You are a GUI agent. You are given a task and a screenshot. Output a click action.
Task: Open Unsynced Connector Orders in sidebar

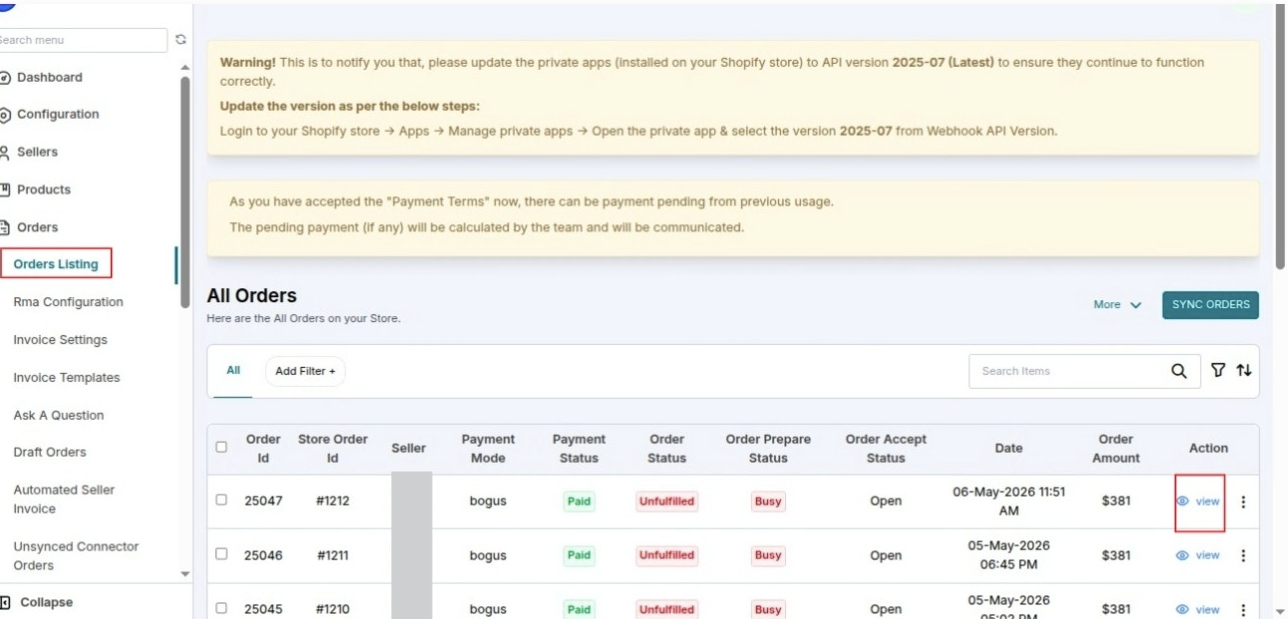pyautogui.click(x=76, y=556)
